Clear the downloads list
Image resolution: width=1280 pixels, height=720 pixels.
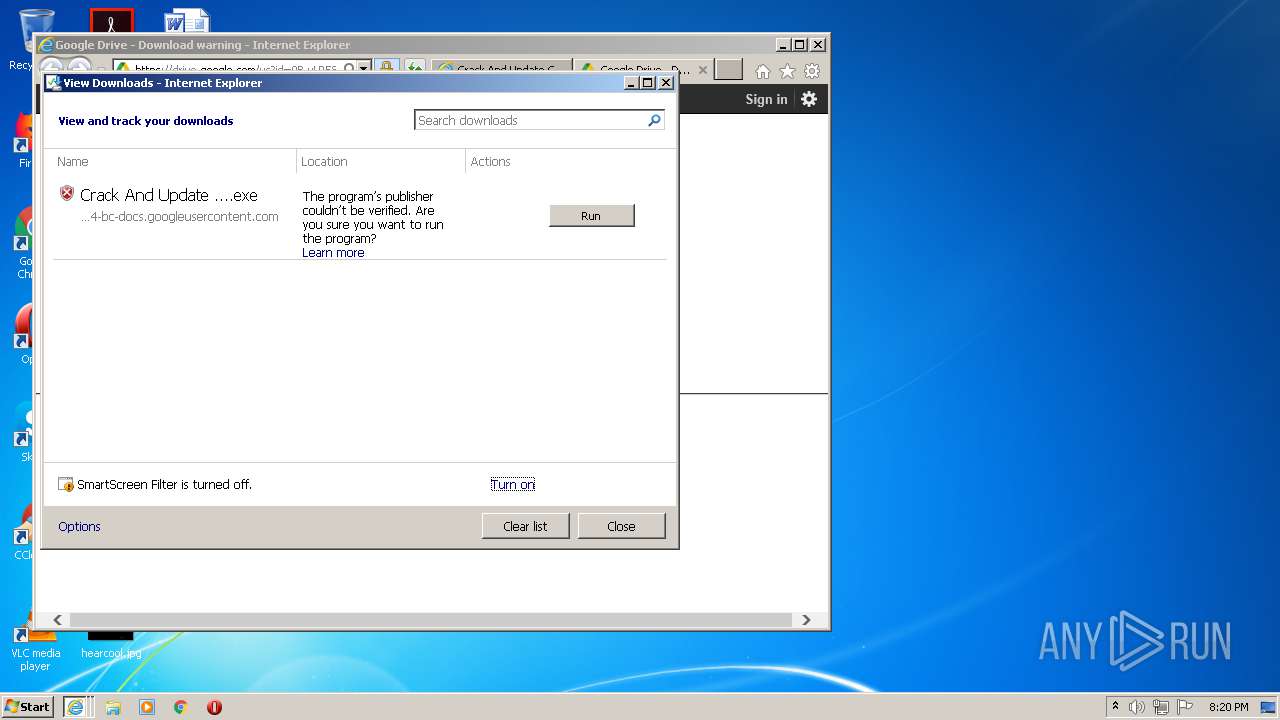coord(525,526)
